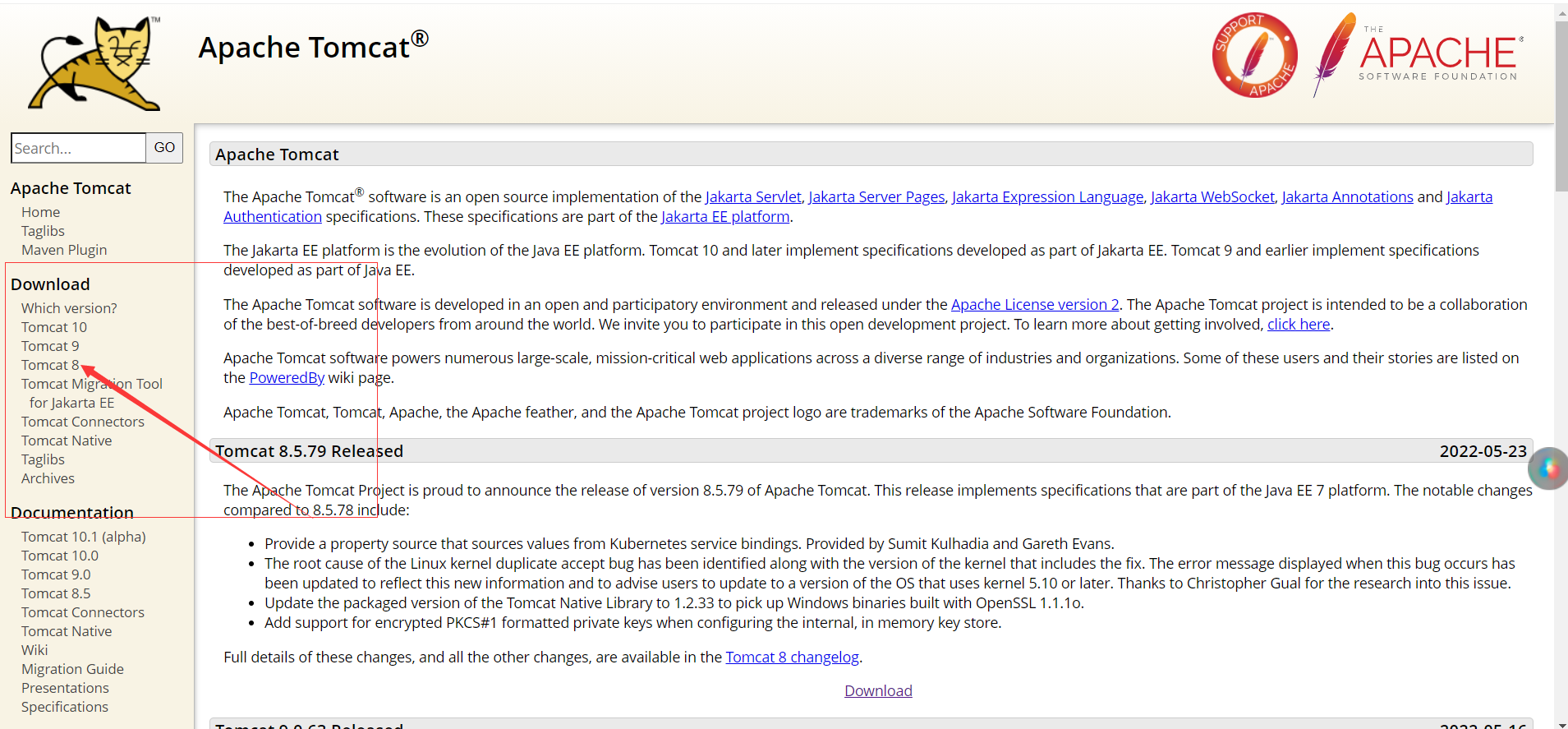Follow the Jakarta EE platform link
The width and height of the screenshot is (1568, 729).
pyautogui.click(x=725, y=216)
